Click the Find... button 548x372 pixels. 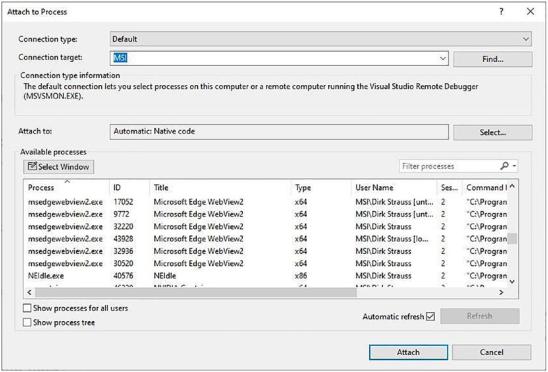click(492, 59)
